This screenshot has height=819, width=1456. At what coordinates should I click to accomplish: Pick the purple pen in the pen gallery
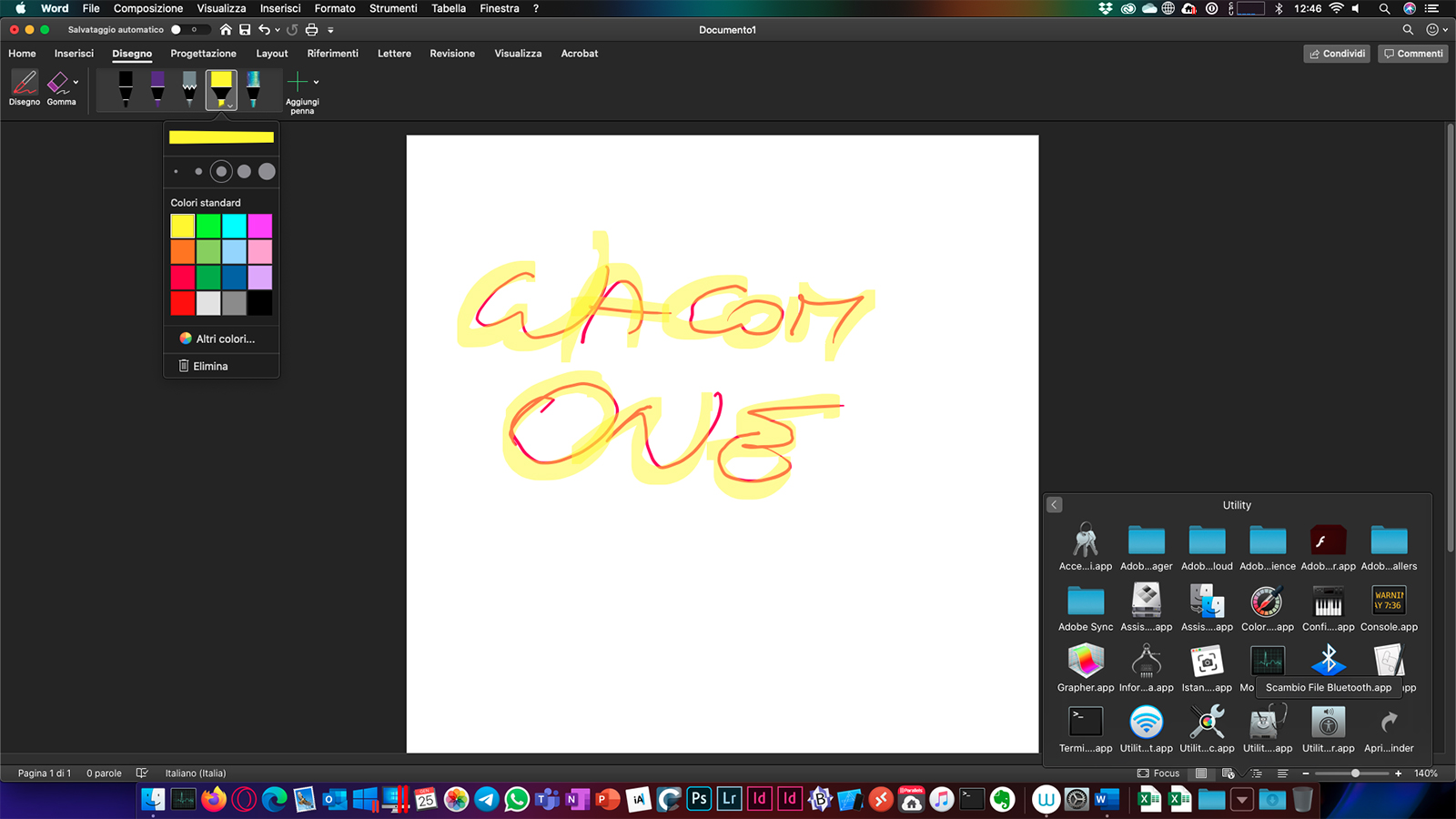point(157,89)
